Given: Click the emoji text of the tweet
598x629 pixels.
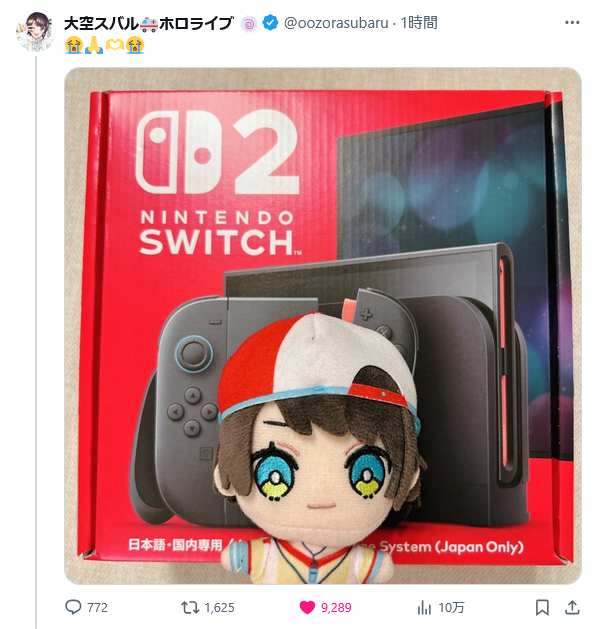Looking at the screenshot, I should tap(104, 45).
